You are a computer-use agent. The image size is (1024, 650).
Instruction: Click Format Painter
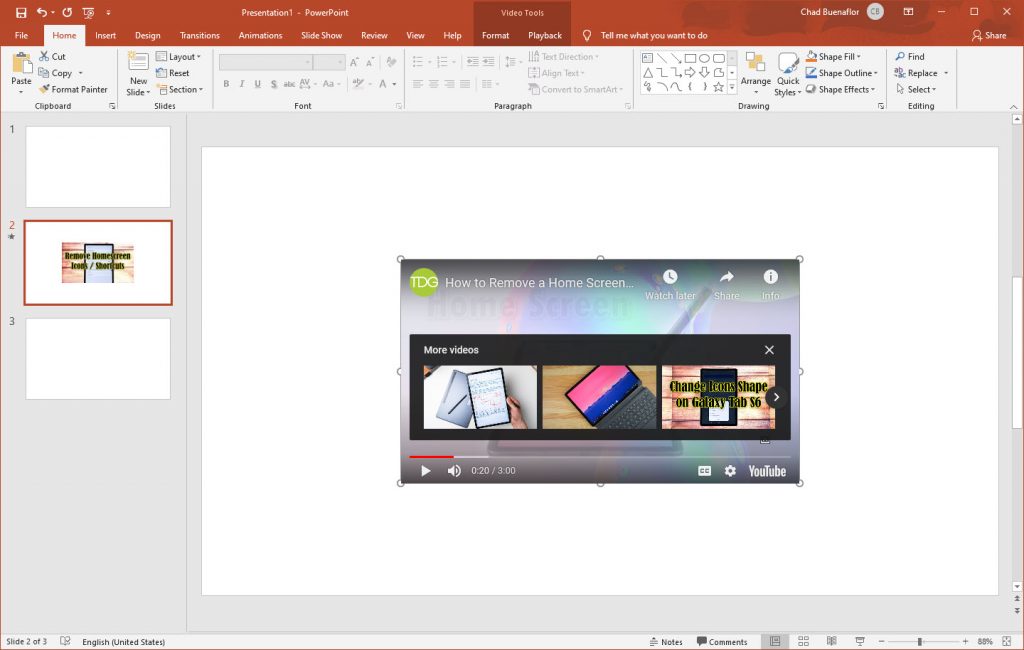tap(73, 89)
